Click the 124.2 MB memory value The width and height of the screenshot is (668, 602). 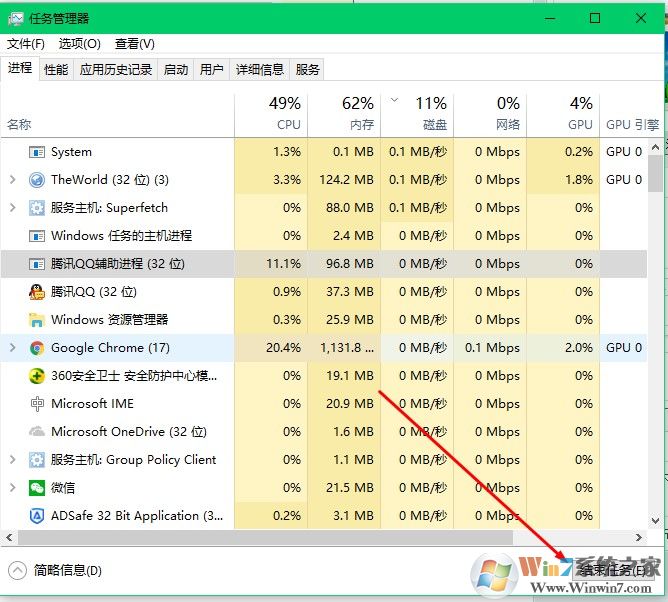[x=346, y=180]
